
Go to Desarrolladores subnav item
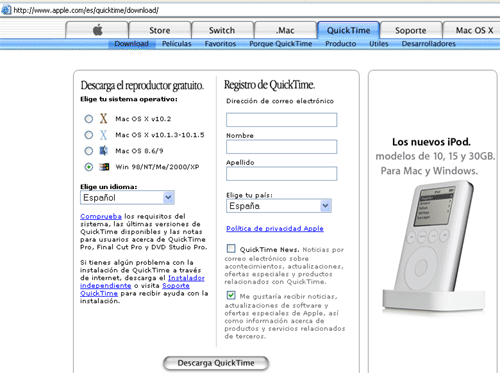(429, 44)
